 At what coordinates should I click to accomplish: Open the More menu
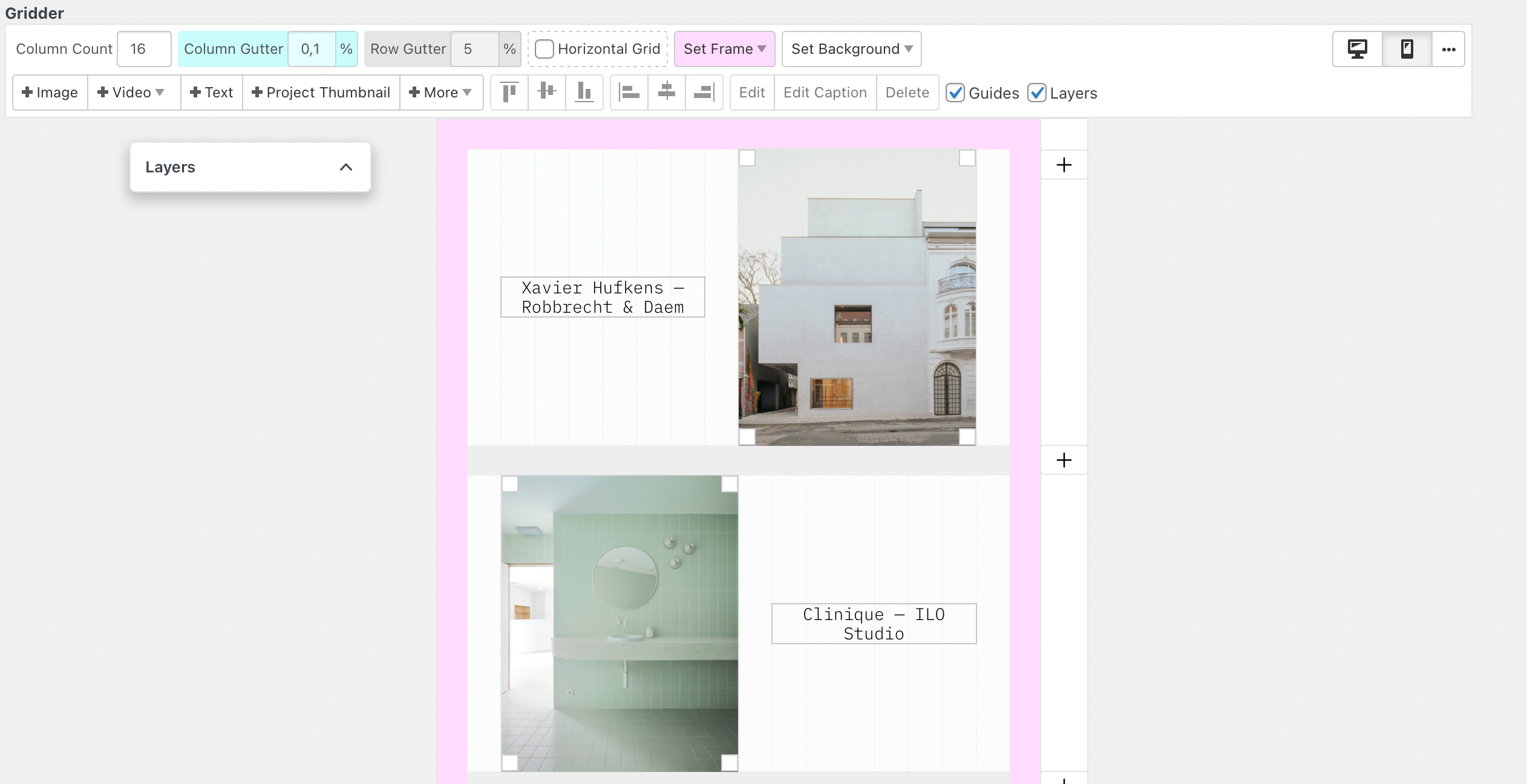coord(440,93)
